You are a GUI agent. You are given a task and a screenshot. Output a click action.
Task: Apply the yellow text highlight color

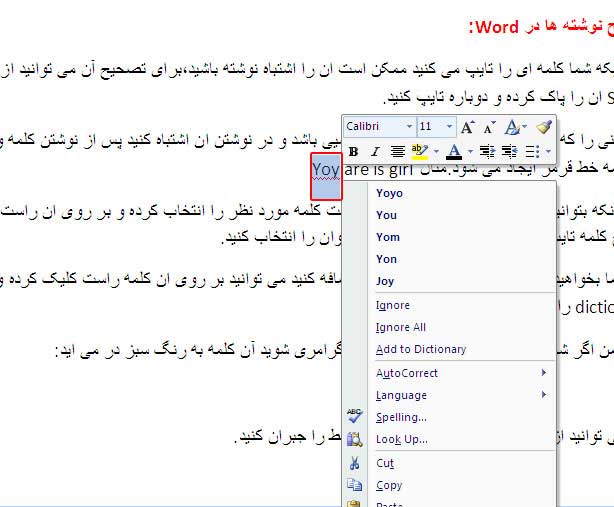[420, 152]
